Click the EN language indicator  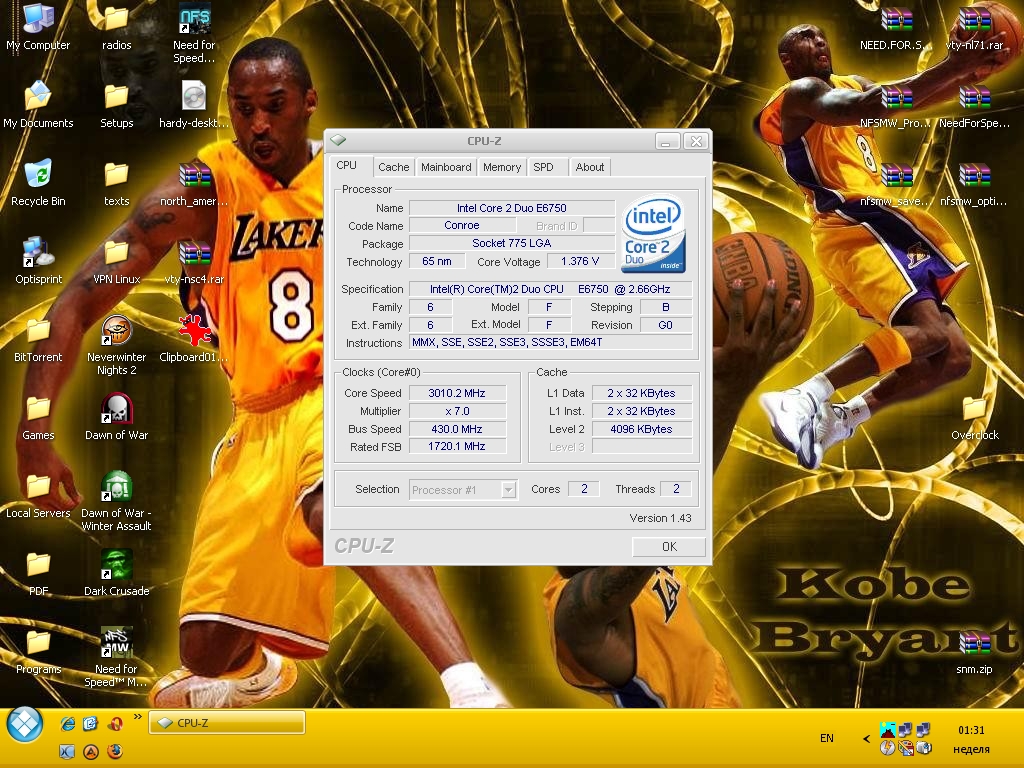[x=826, y=738]
